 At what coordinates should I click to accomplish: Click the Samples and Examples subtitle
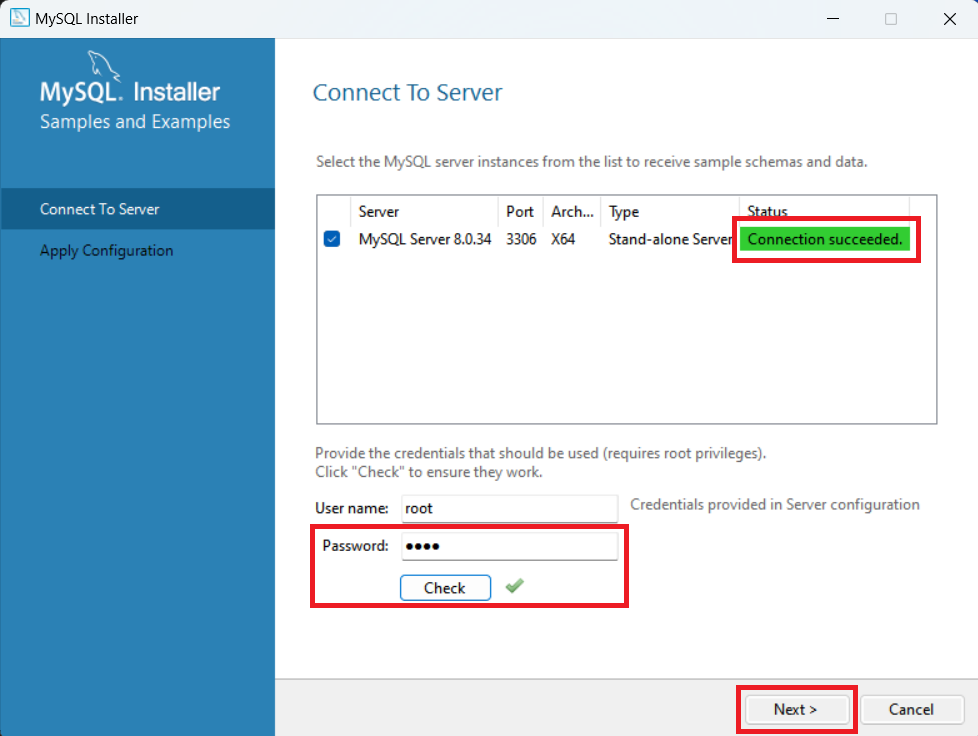click(135, 122)
